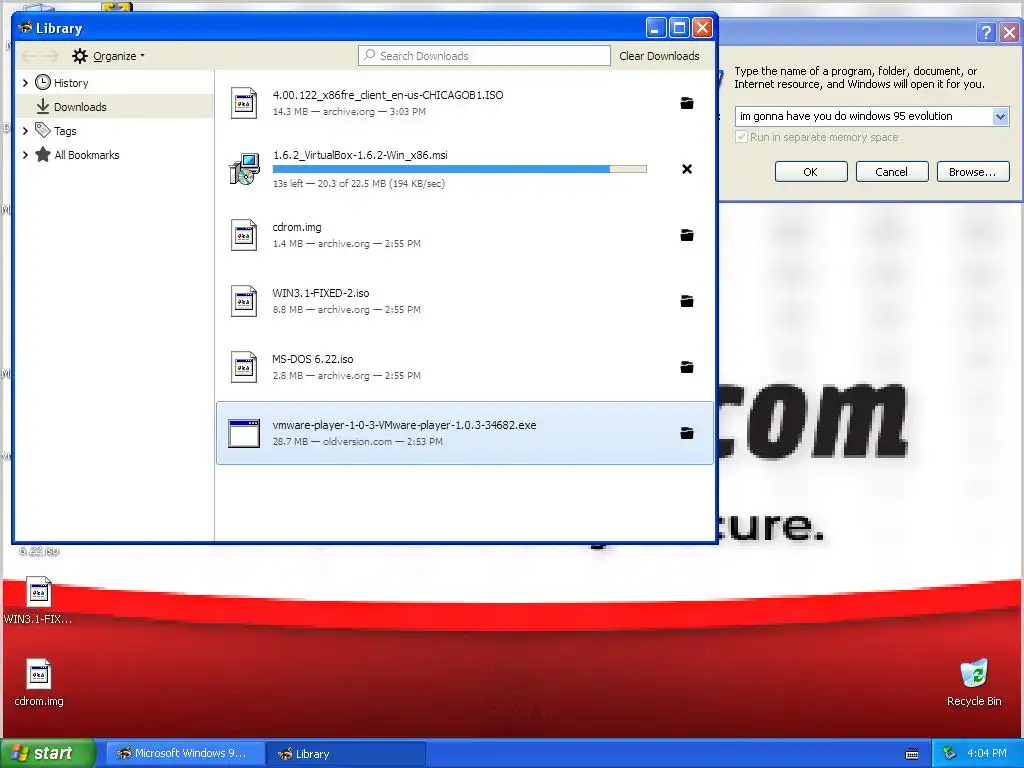Select MS-DOS 6.22.iso filename in list
Viewport: 1024px width, 768px height.
[x=313, y=359]
